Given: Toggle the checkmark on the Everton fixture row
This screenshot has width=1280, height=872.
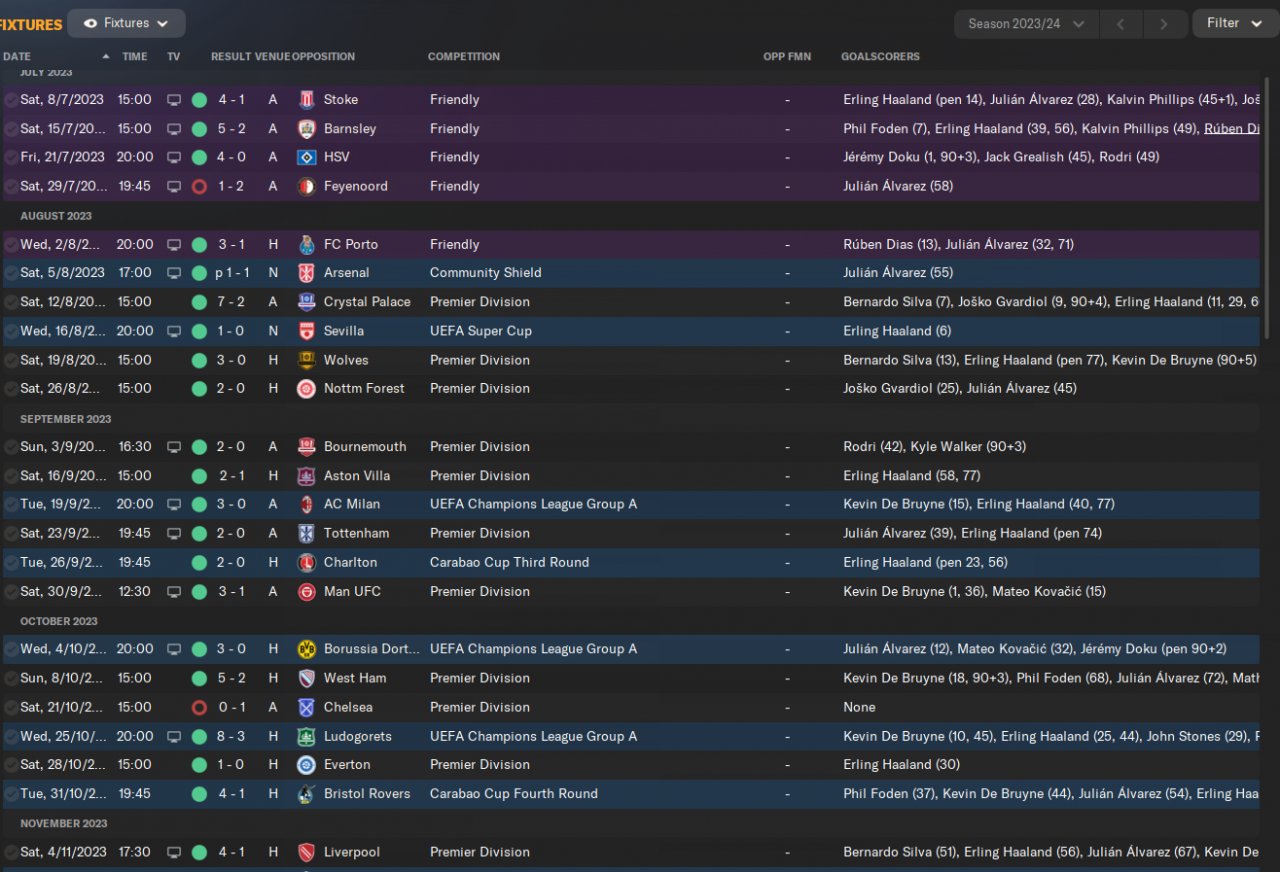Looking at the screenshot, I should 11,765.
